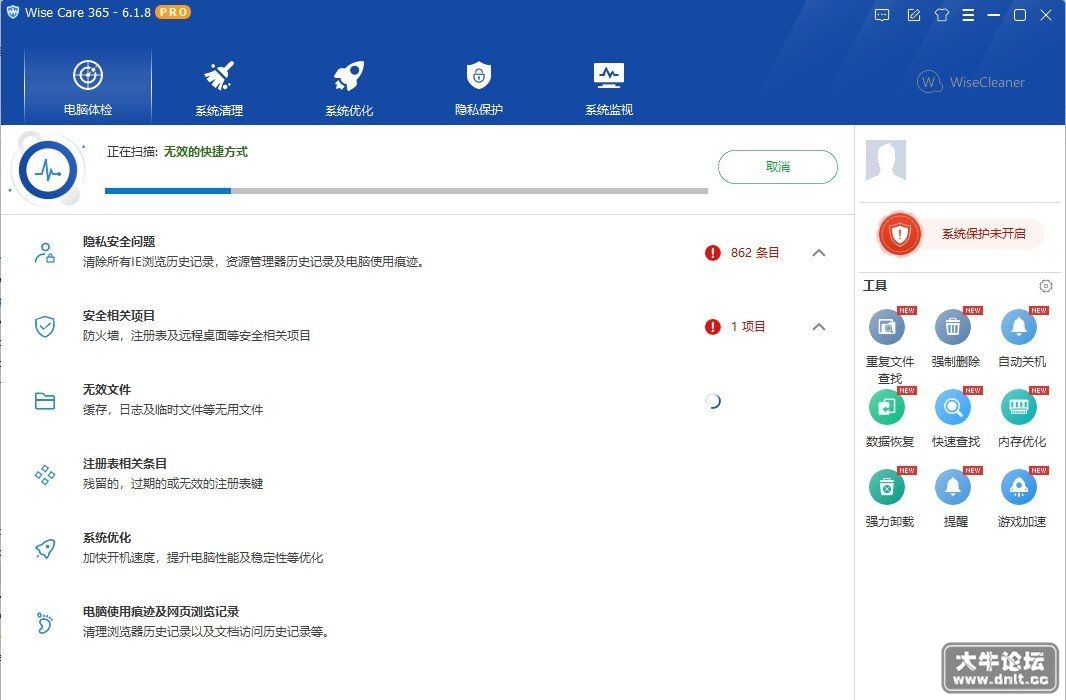Open the 系统优化 tab
Image resolution: width=1066 pixels, height=700 pixels.
349,86
